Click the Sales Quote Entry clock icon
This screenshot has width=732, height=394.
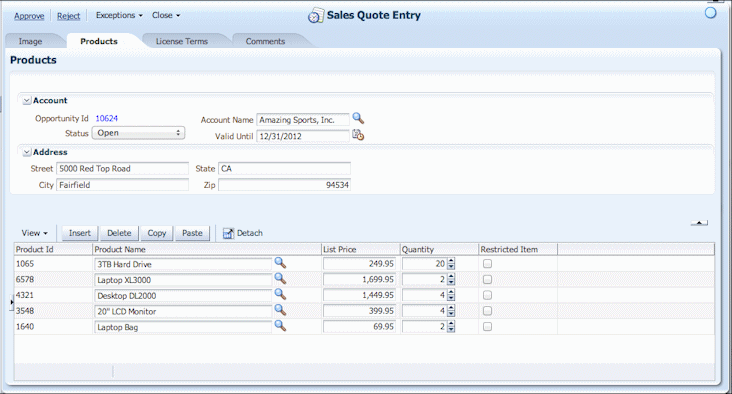click(316, 15)
